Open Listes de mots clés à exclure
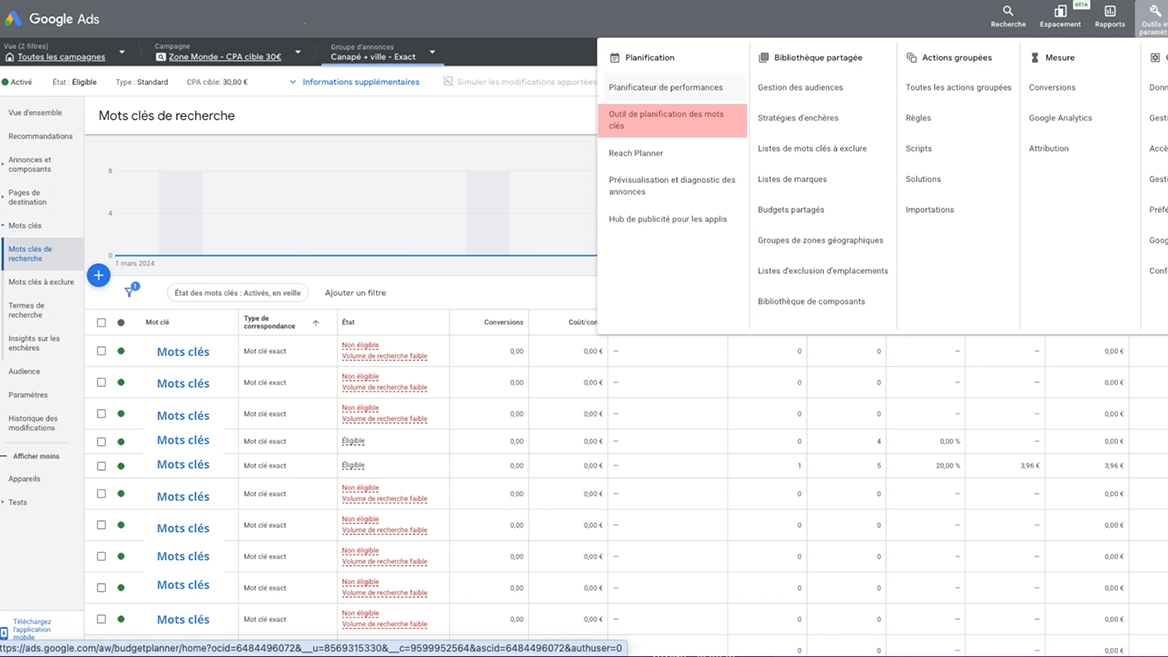This screenshot has width=1168, height=657. (812, 148)
